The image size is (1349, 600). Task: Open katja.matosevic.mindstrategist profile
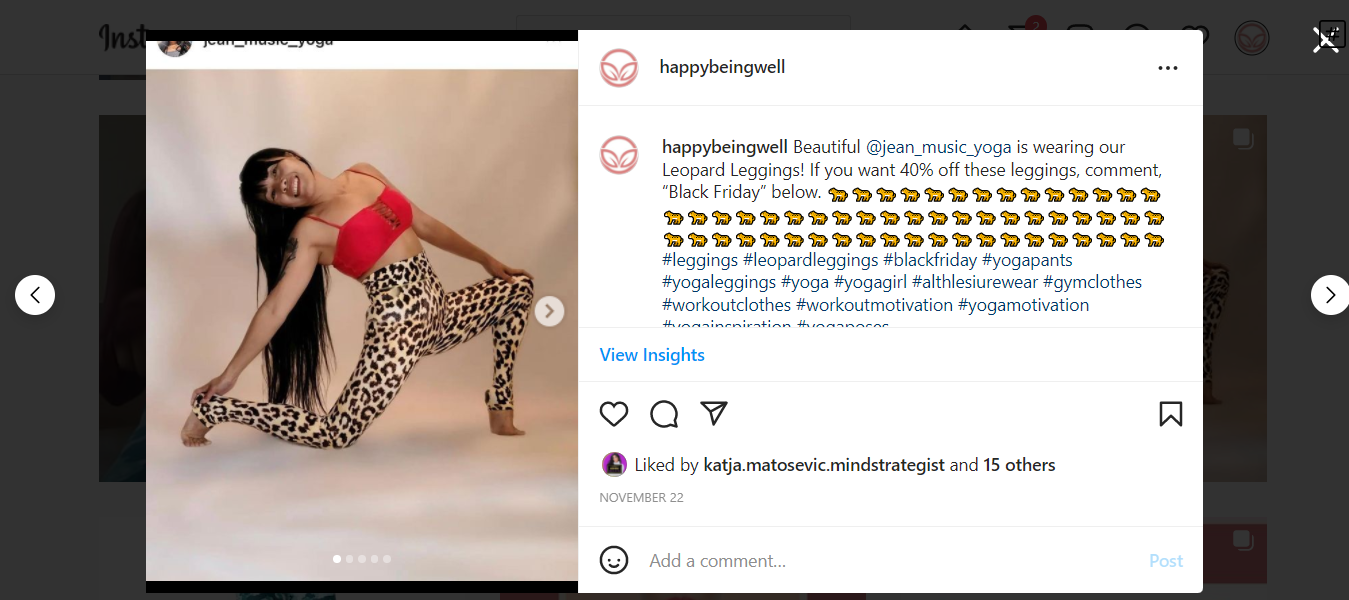(x=824, y=465)
